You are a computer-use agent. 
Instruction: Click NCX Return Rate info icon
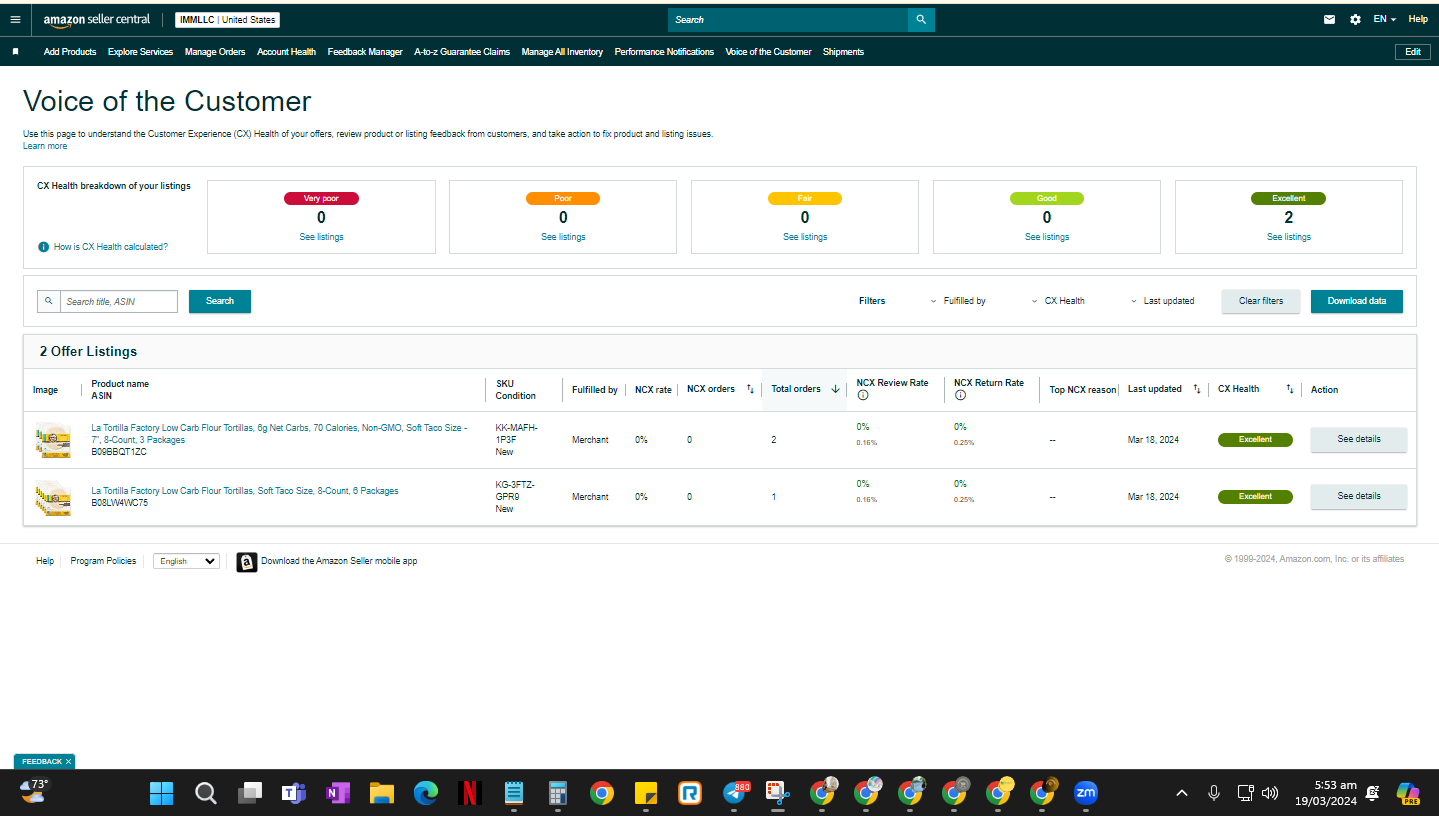pyautogui.click(x=960, y=395)
